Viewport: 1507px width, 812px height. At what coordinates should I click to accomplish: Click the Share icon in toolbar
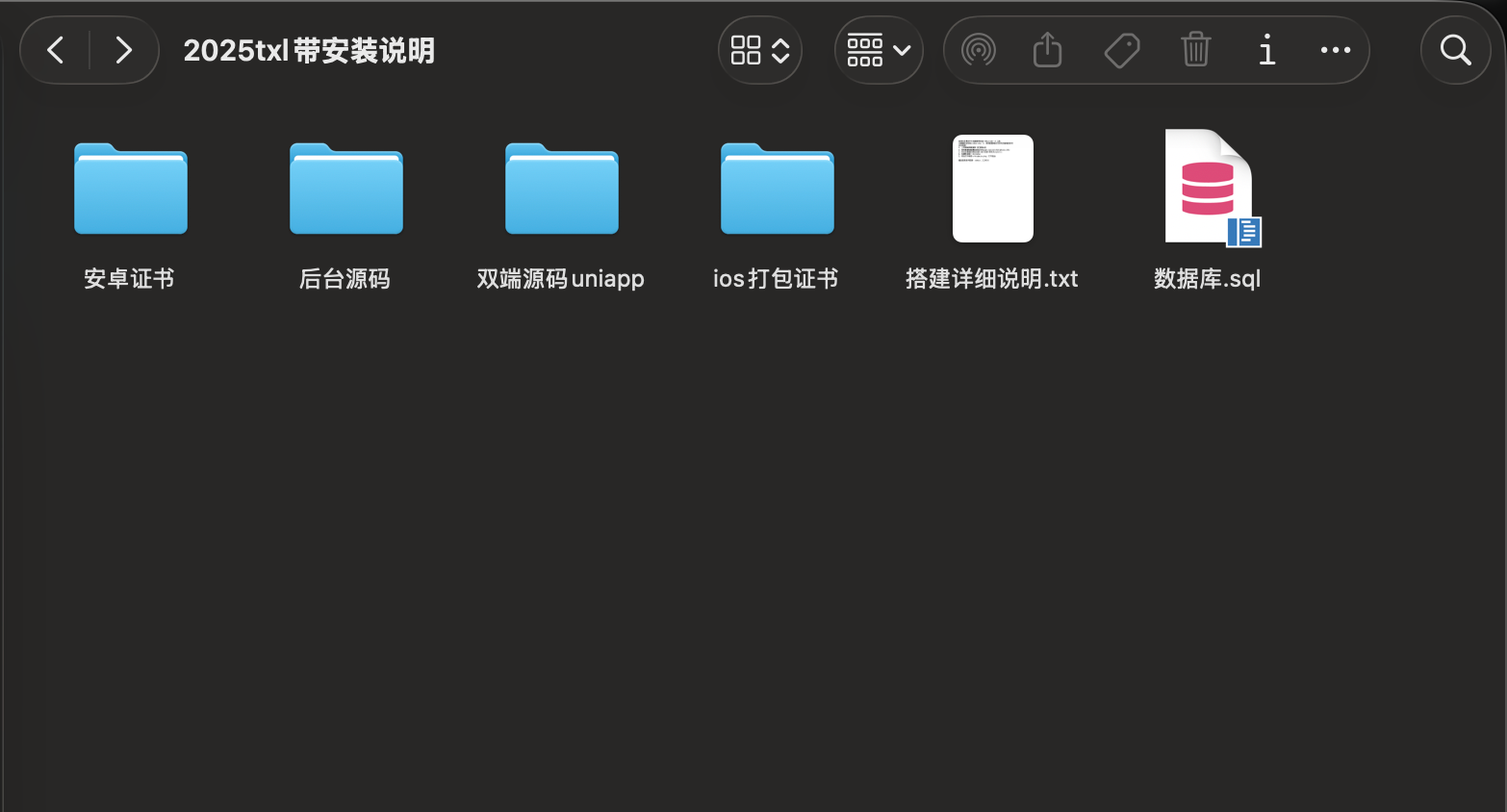coord(1047,50)
